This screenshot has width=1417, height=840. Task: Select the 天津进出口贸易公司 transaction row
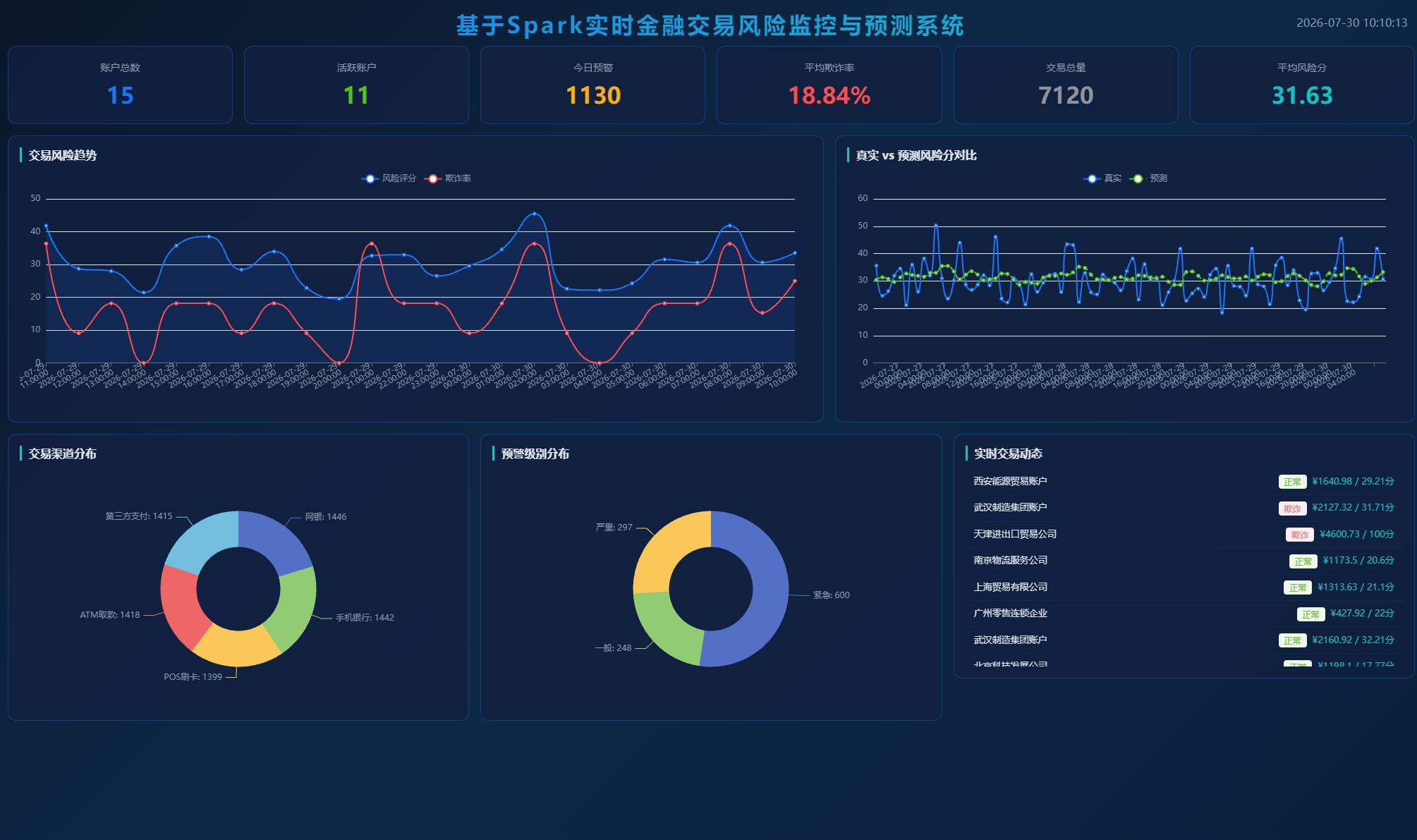(1184, 535)
